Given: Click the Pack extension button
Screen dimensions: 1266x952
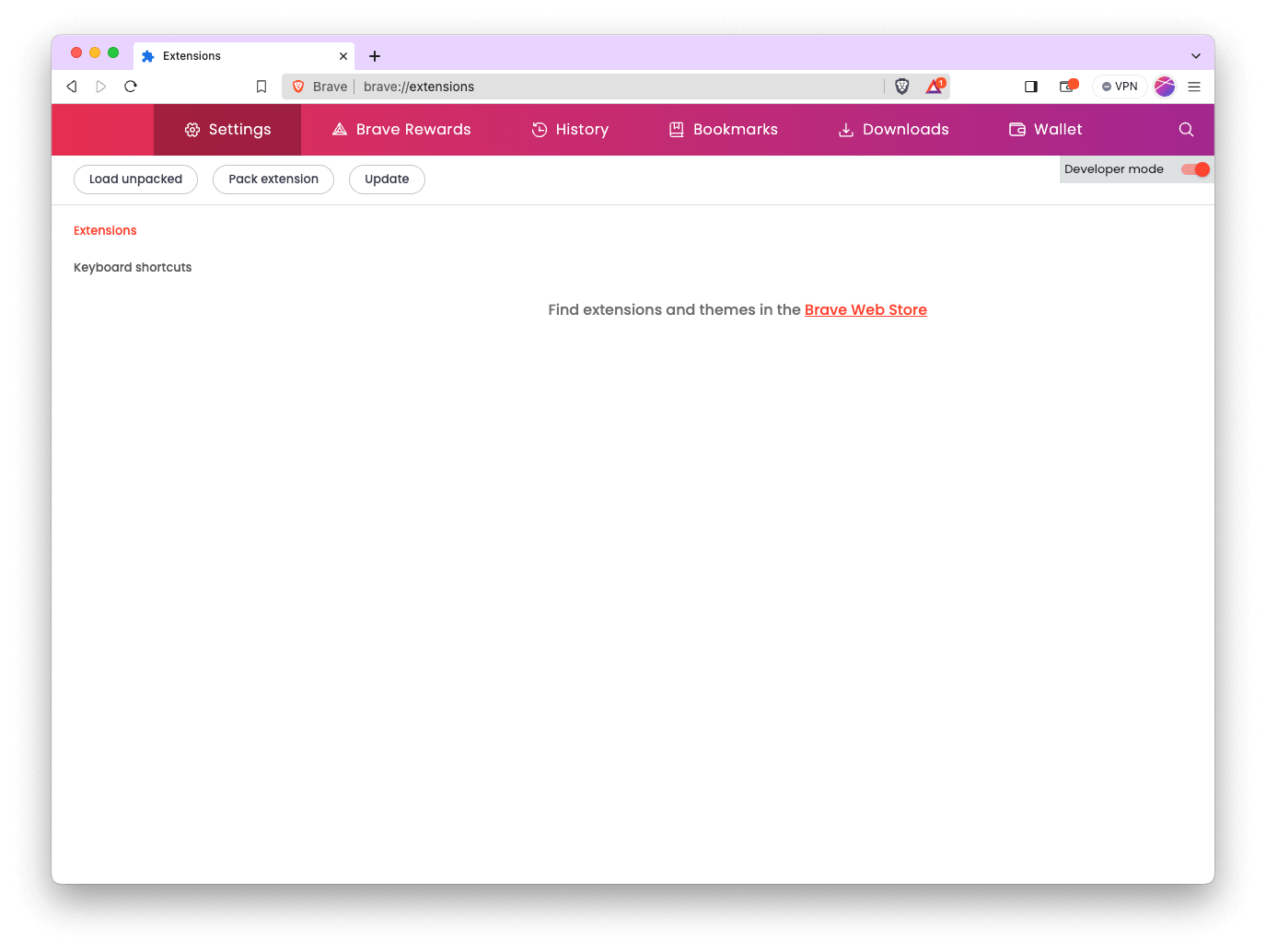Looking at the screenshot, I should pyautogui.click(x=273, y=180).
